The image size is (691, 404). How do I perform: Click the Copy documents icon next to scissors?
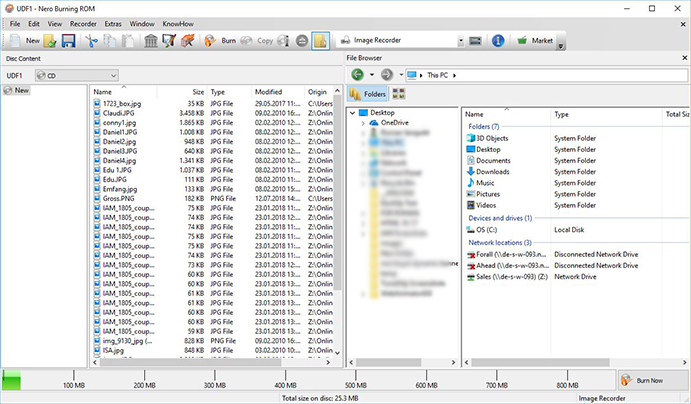109,41
